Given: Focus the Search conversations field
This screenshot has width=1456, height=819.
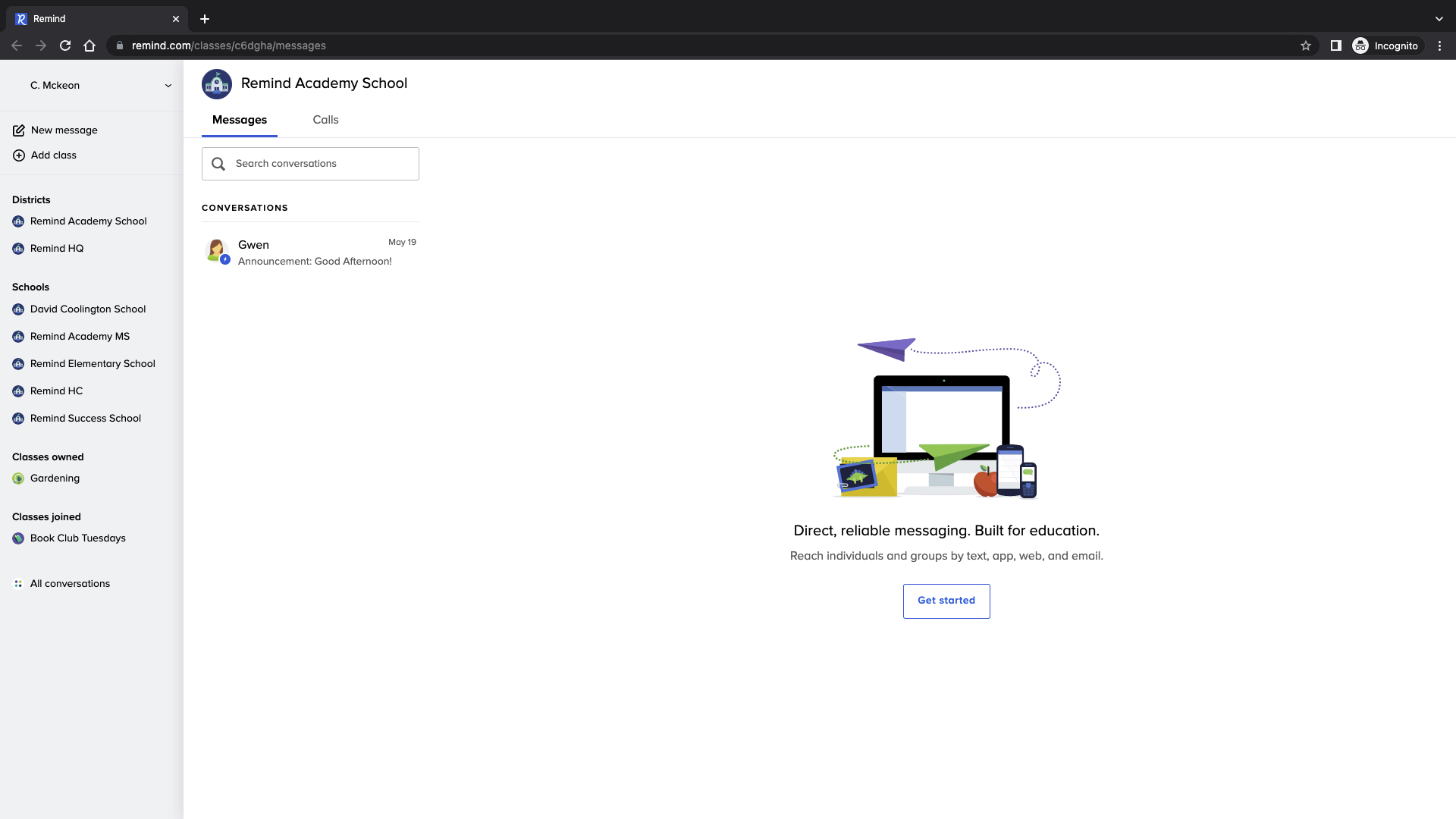Looking at the screenshot, I should 322,164.
